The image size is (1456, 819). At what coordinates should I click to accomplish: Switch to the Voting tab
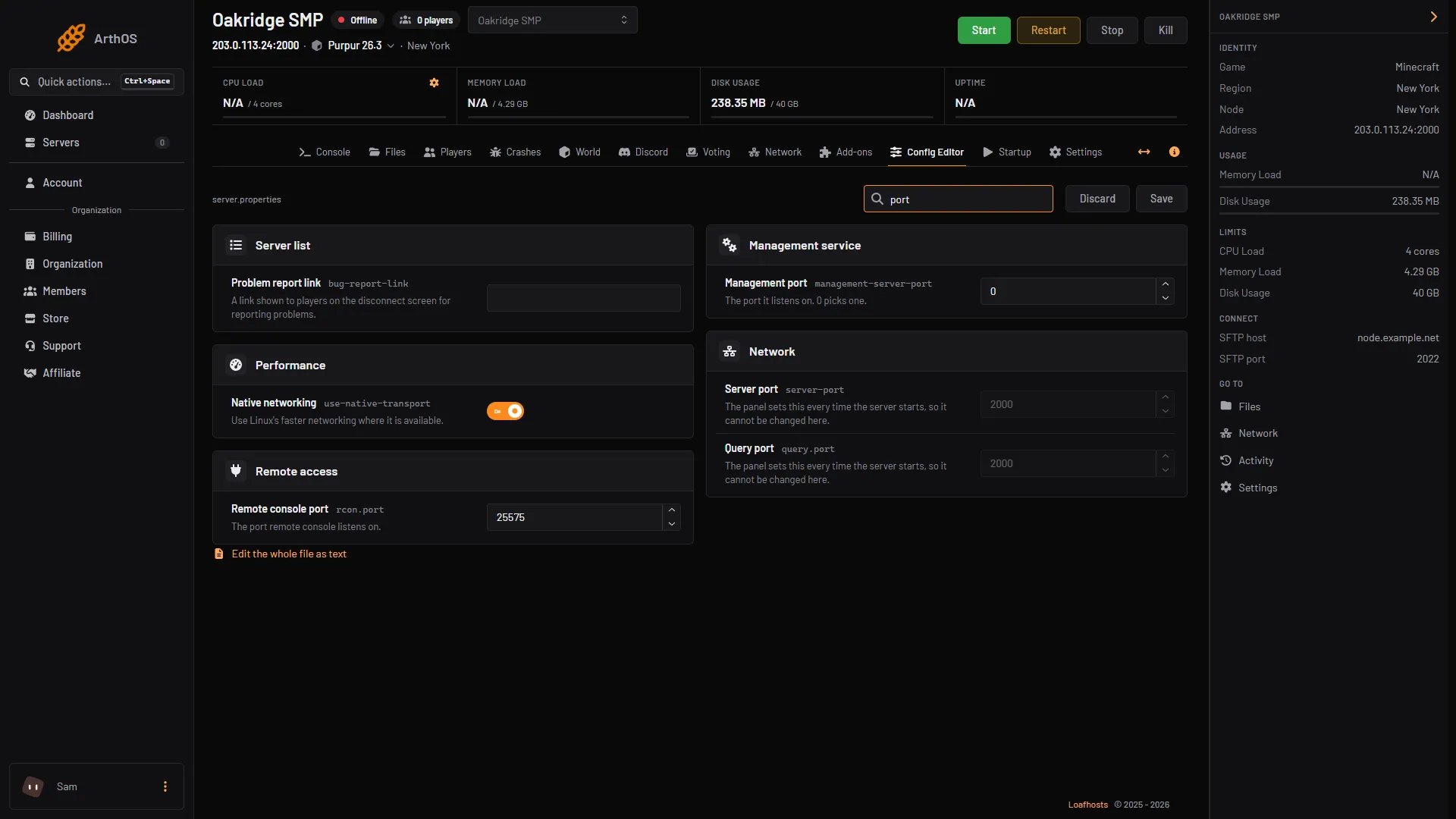click(x=708, y=152)
